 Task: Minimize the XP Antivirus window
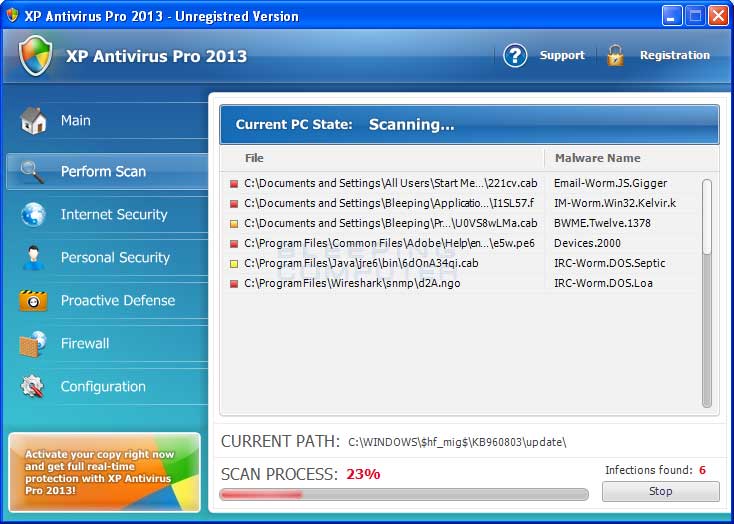(x=672, y=16)
